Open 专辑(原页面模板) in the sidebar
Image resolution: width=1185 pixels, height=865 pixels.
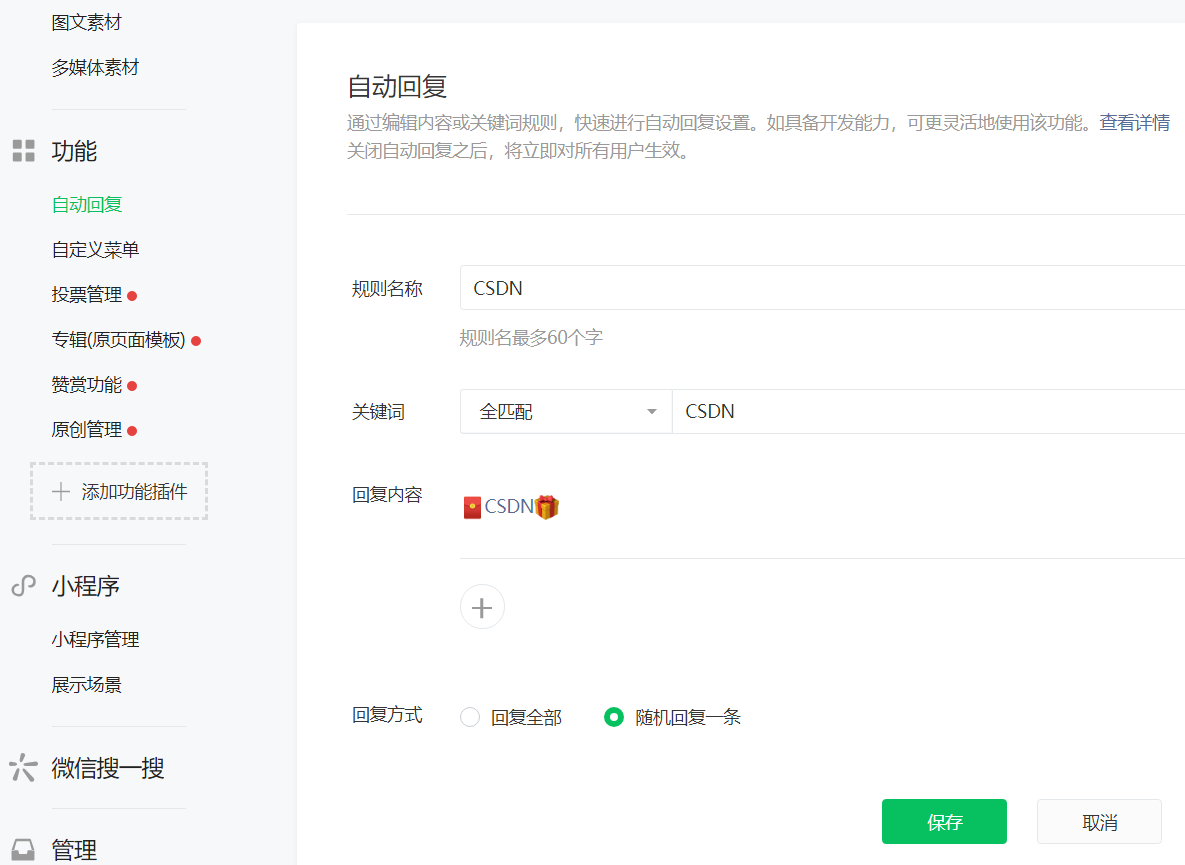[119, 341]
